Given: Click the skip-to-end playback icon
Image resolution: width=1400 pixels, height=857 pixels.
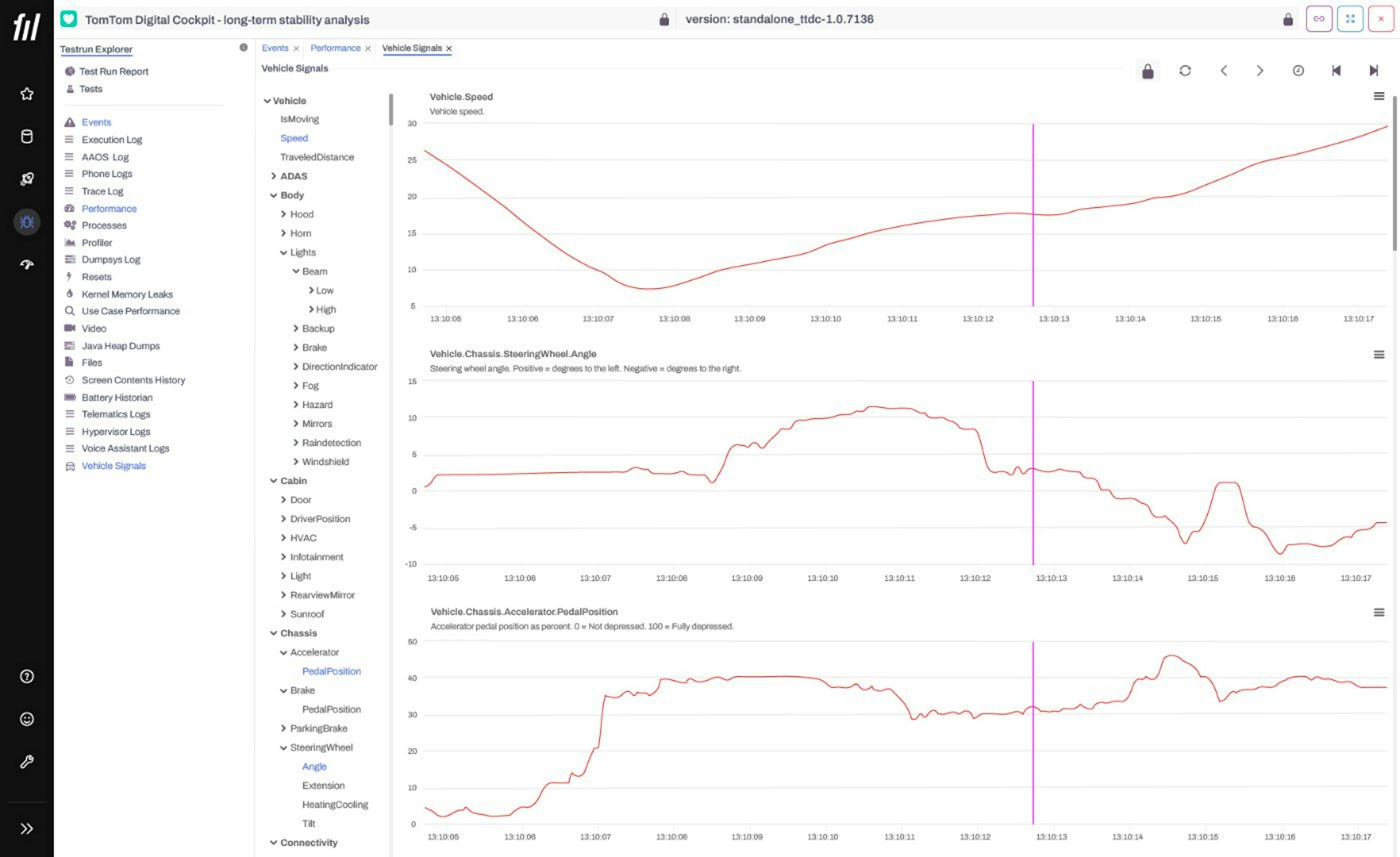Looking at the screenshot, I should click(x=1374, y=70).
